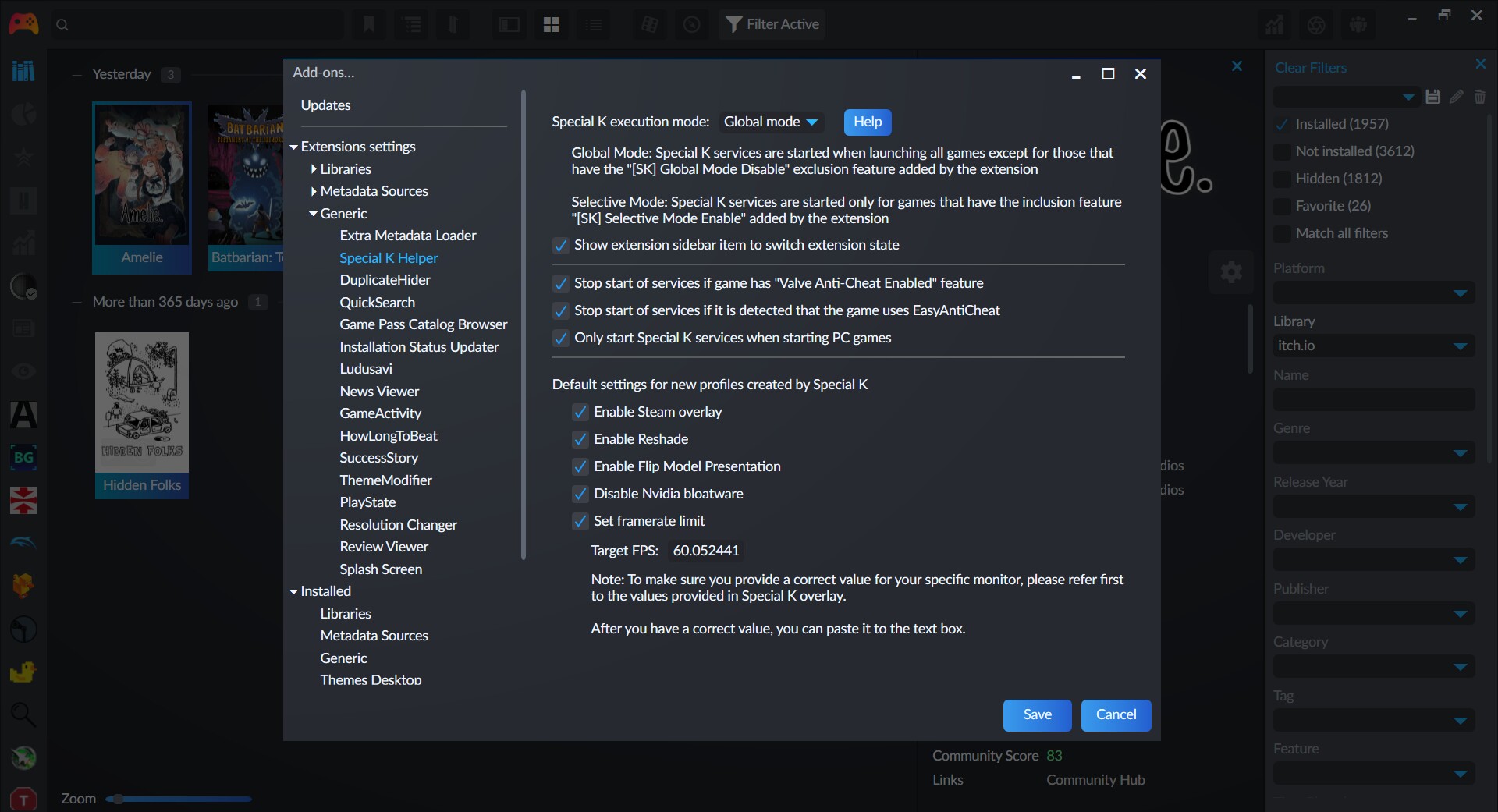Toggle 'Only start Special K services' PC games checkbox

(560, 339)
